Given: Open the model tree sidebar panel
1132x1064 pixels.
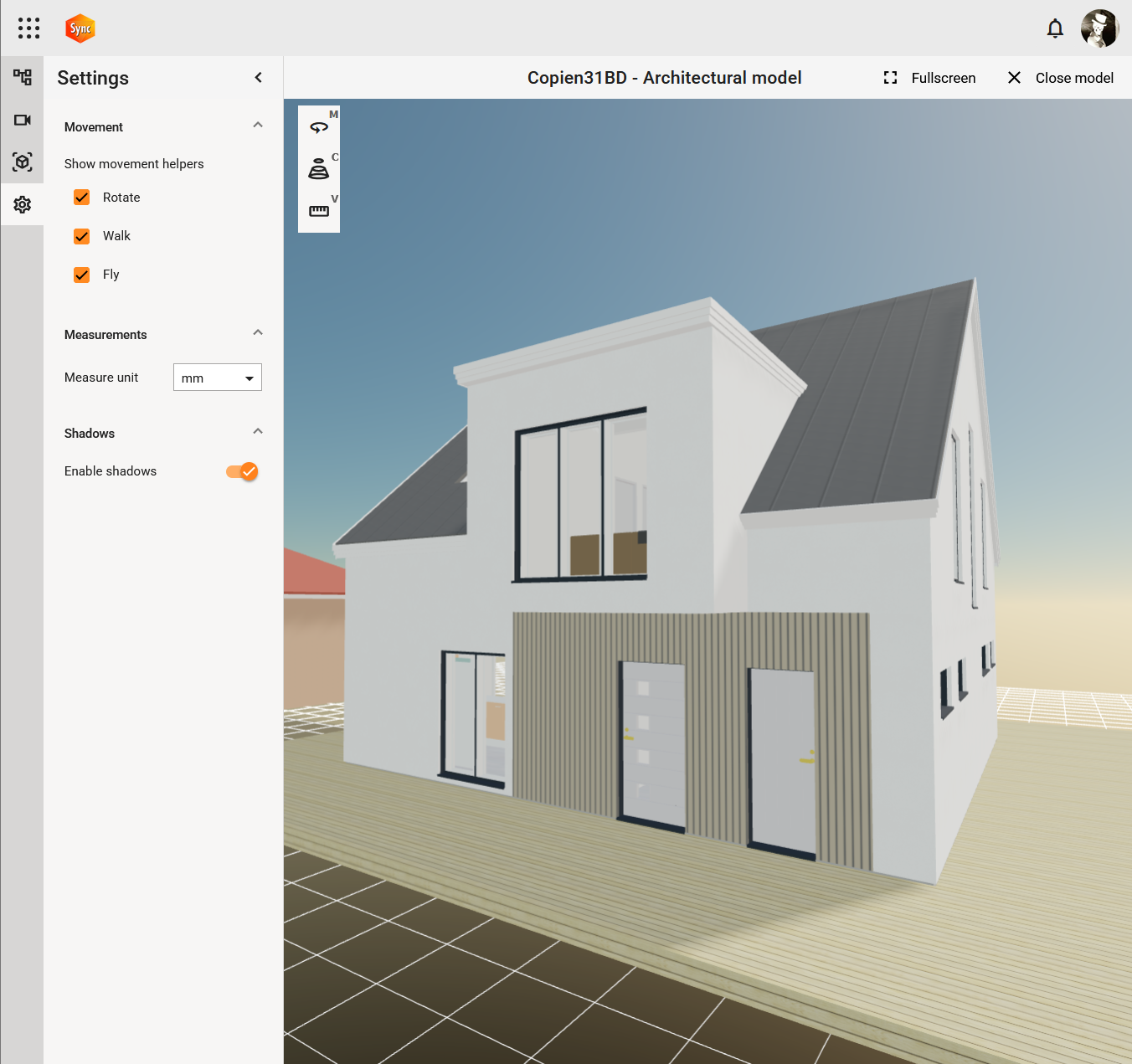Looking at the screenshot, I should click(23, 78).
